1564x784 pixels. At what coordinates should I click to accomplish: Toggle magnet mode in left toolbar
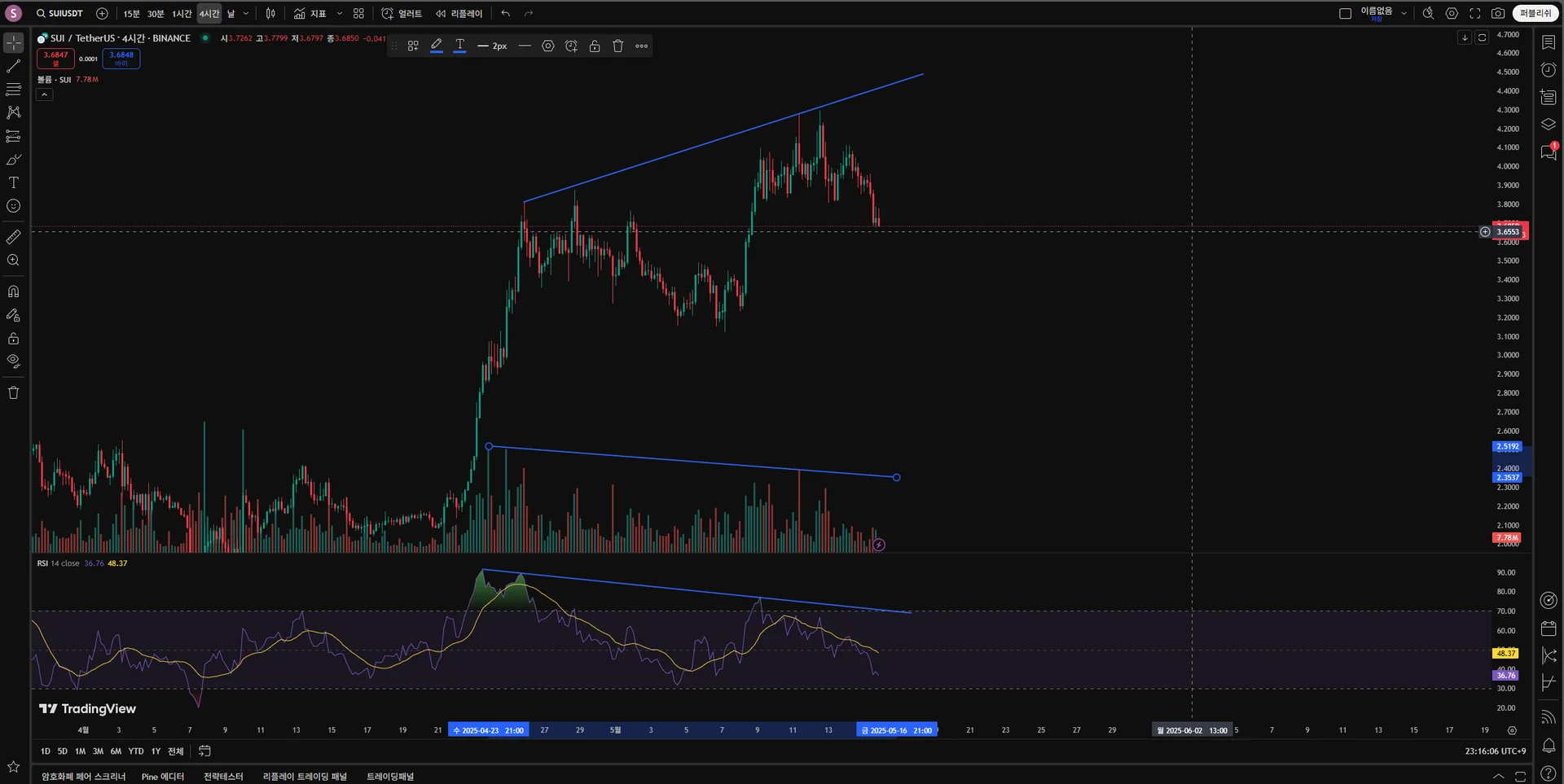point(14,291)
